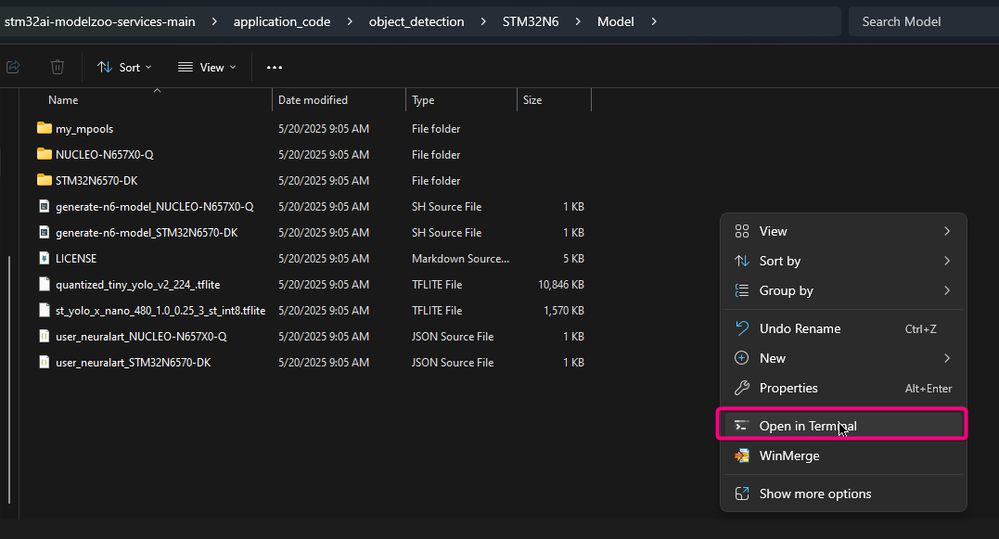Click the STM32N6570-DK folder icon

(x=44, y=181)
